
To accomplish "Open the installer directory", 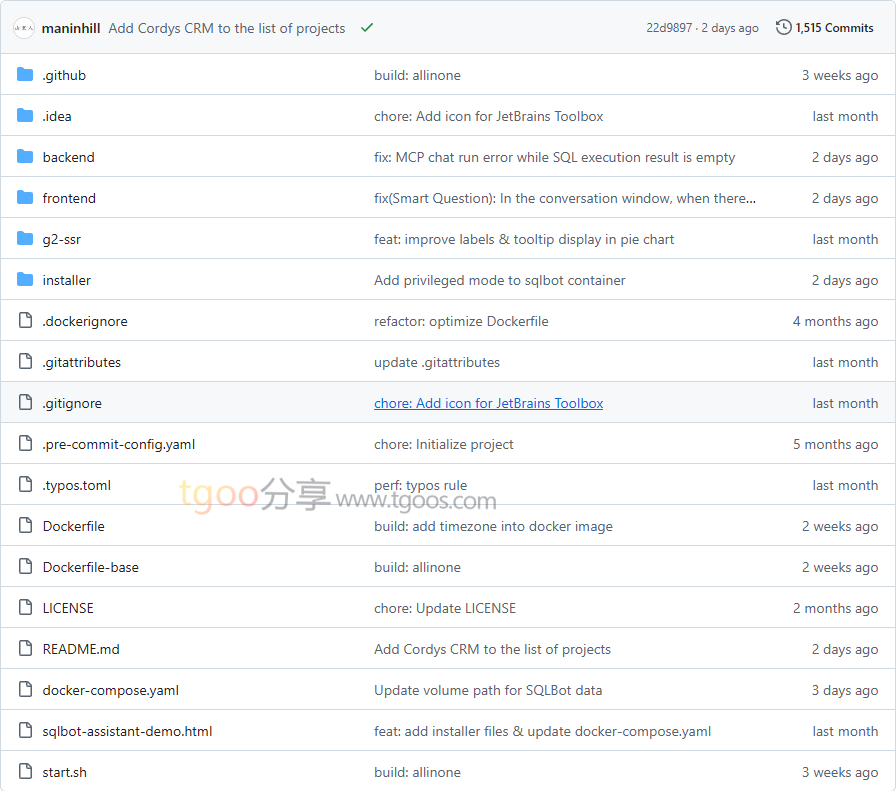I will (66, 280).
